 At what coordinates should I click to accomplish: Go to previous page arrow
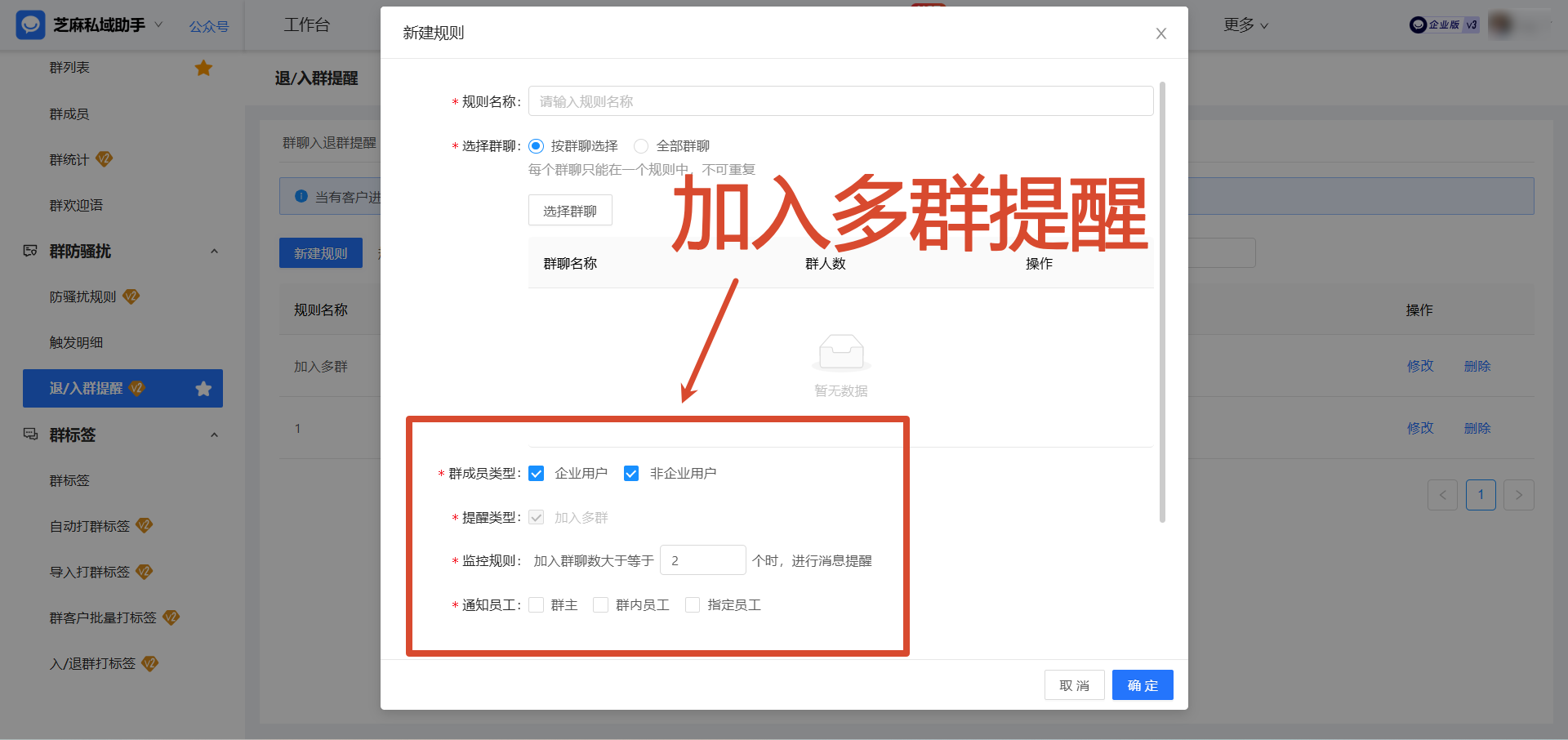1442,495
